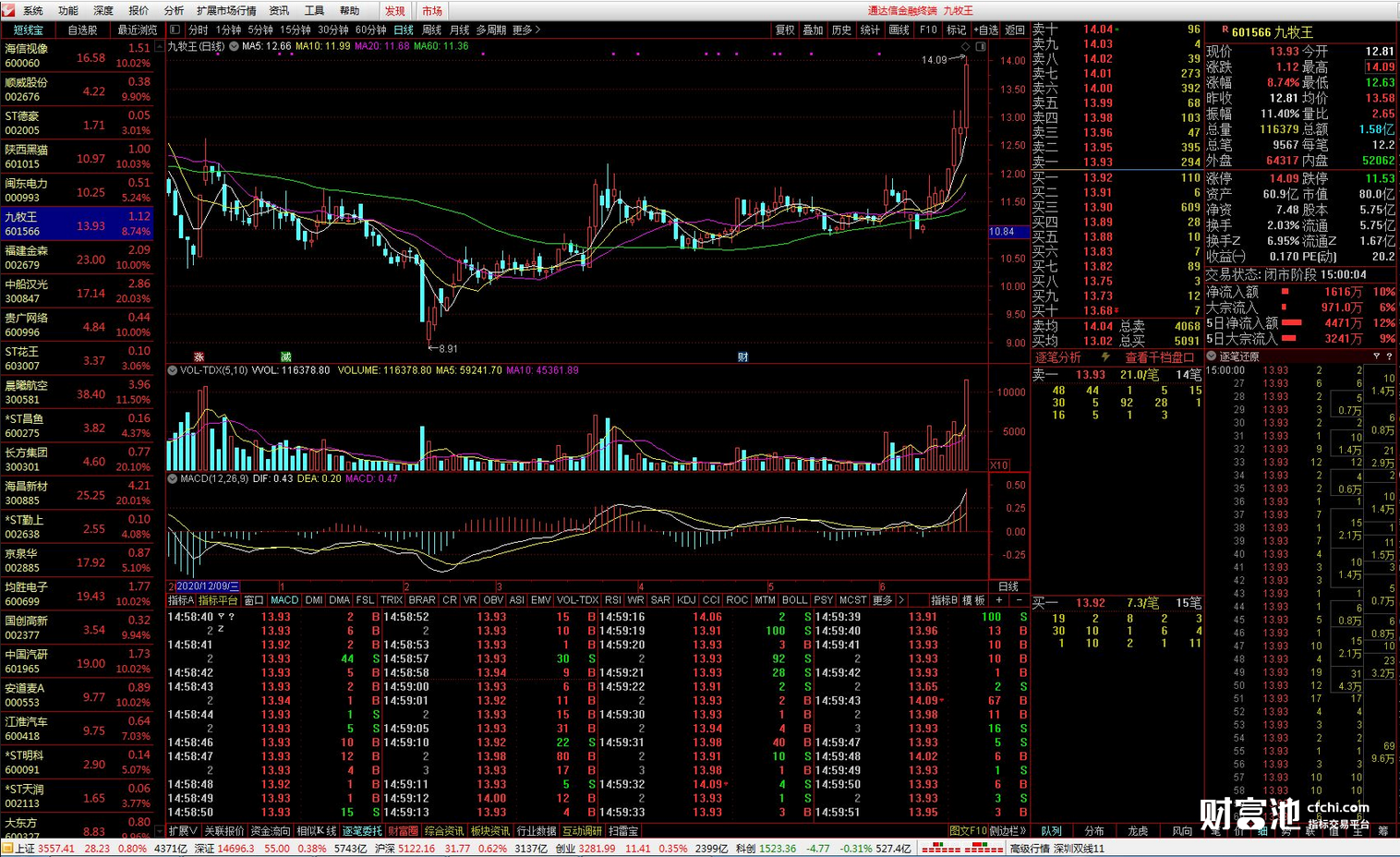Select 陕西黑猫 601015 in stock list
This screenshot has width=1400, height=857.
[78, 157]
